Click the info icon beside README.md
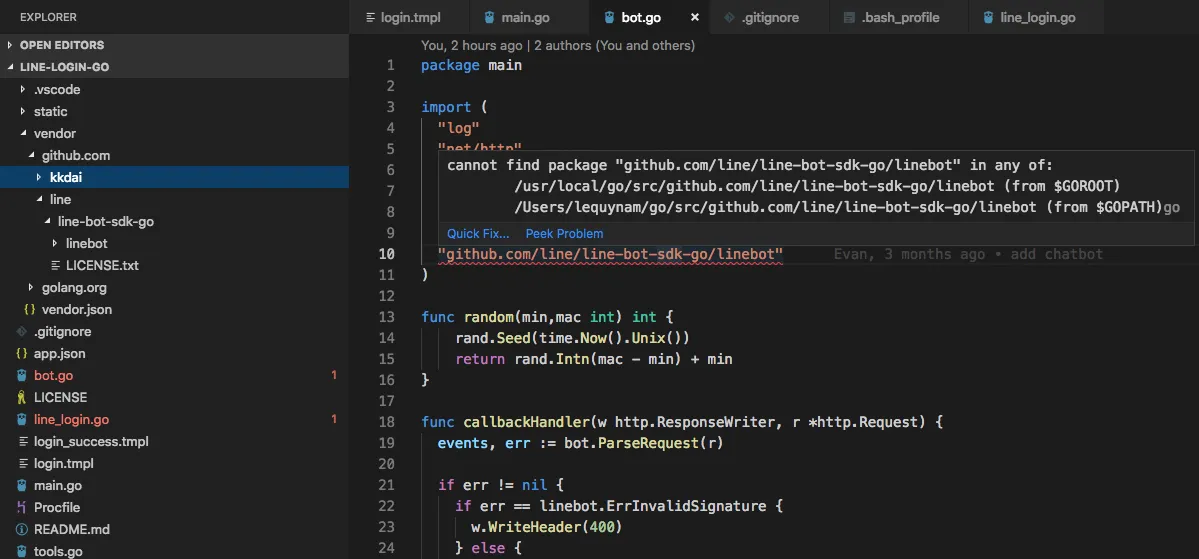Screen dimensions: 1199x559 (x=21, y=530)
